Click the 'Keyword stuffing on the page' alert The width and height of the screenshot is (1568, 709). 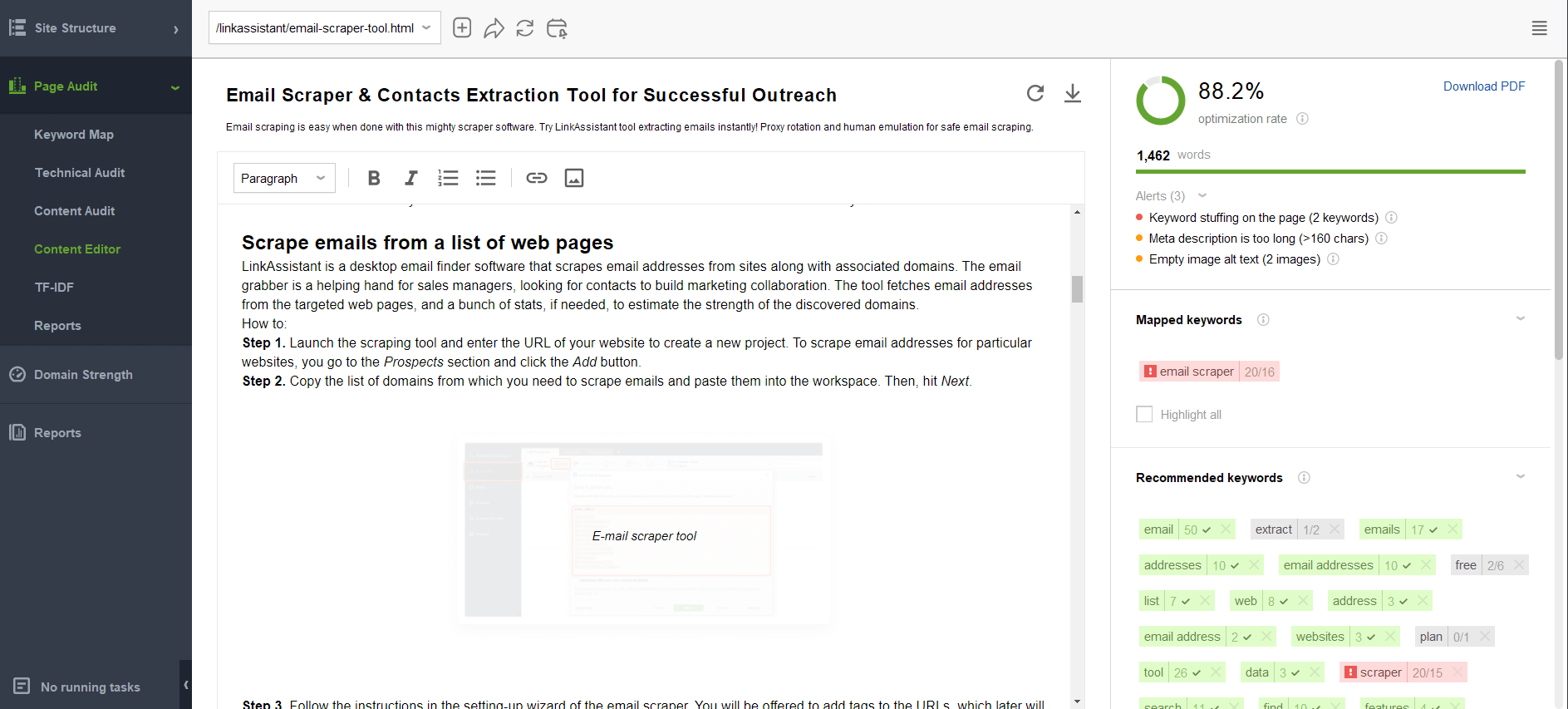pyautogui.click(x=1263, y=218)
